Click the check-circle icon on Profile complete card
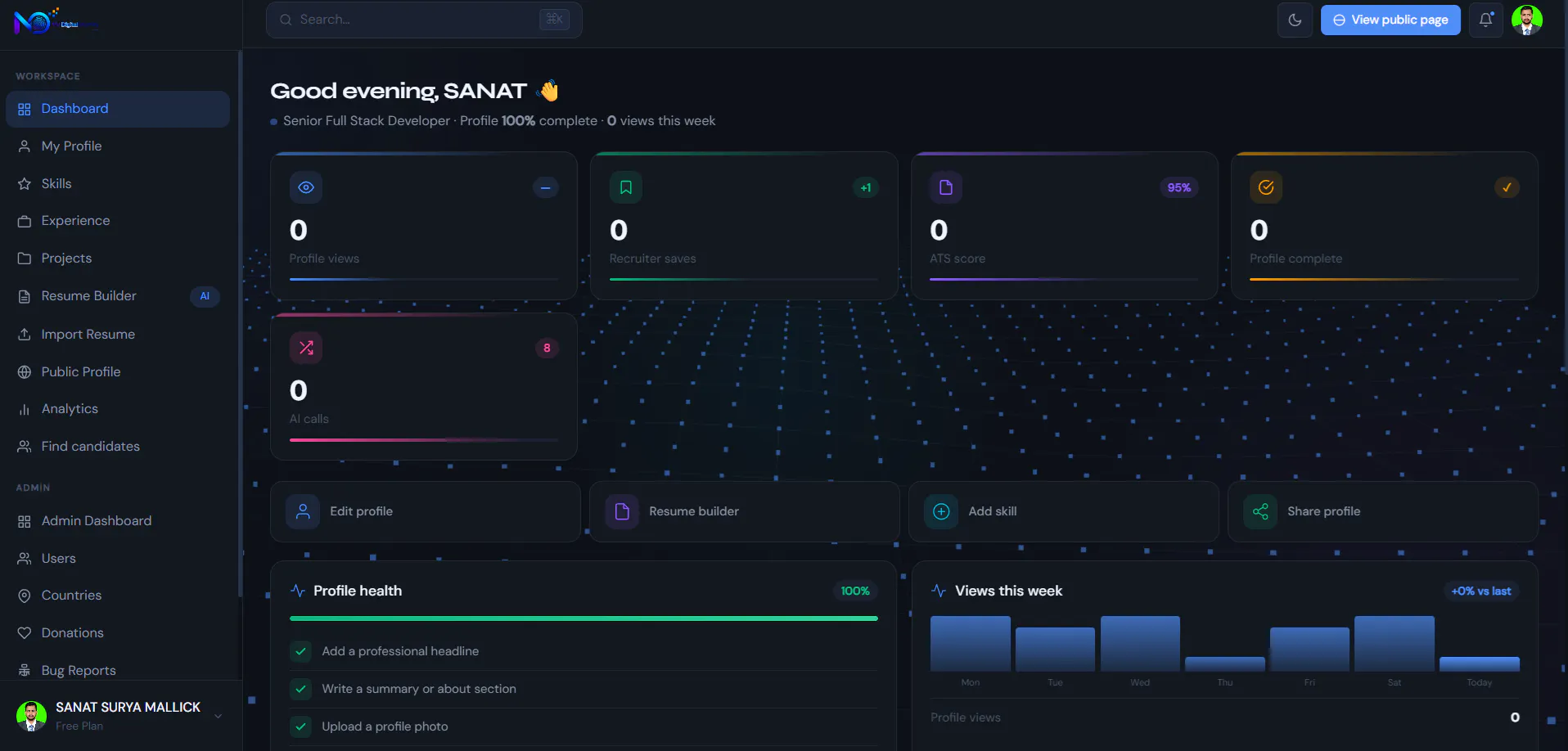Screen dimensions: 1568x751 tap(1266, 187)
